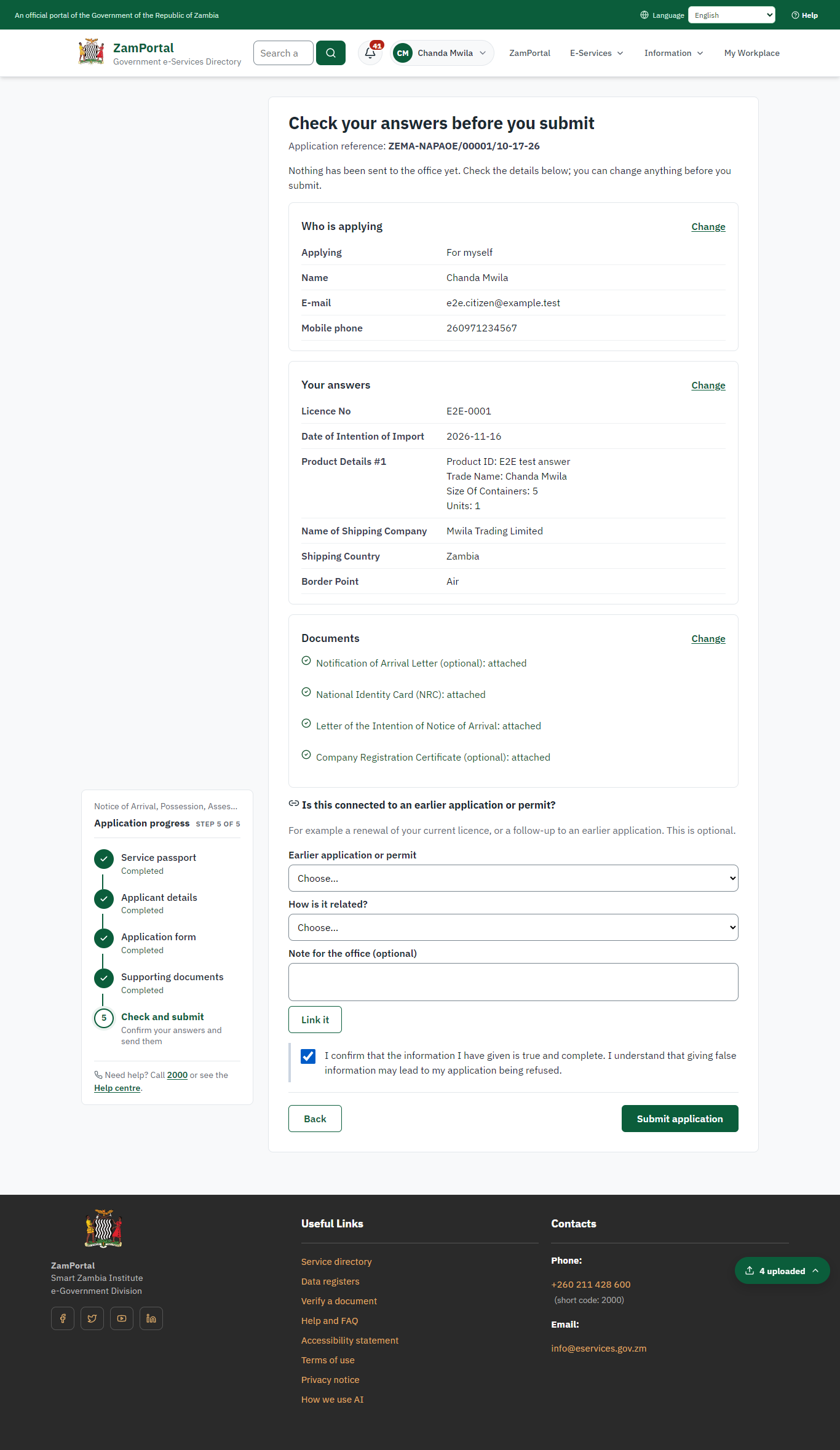Click the Licence No value E2E-0001
Screen dimensions: 840x1450
[x=469, y=411]
